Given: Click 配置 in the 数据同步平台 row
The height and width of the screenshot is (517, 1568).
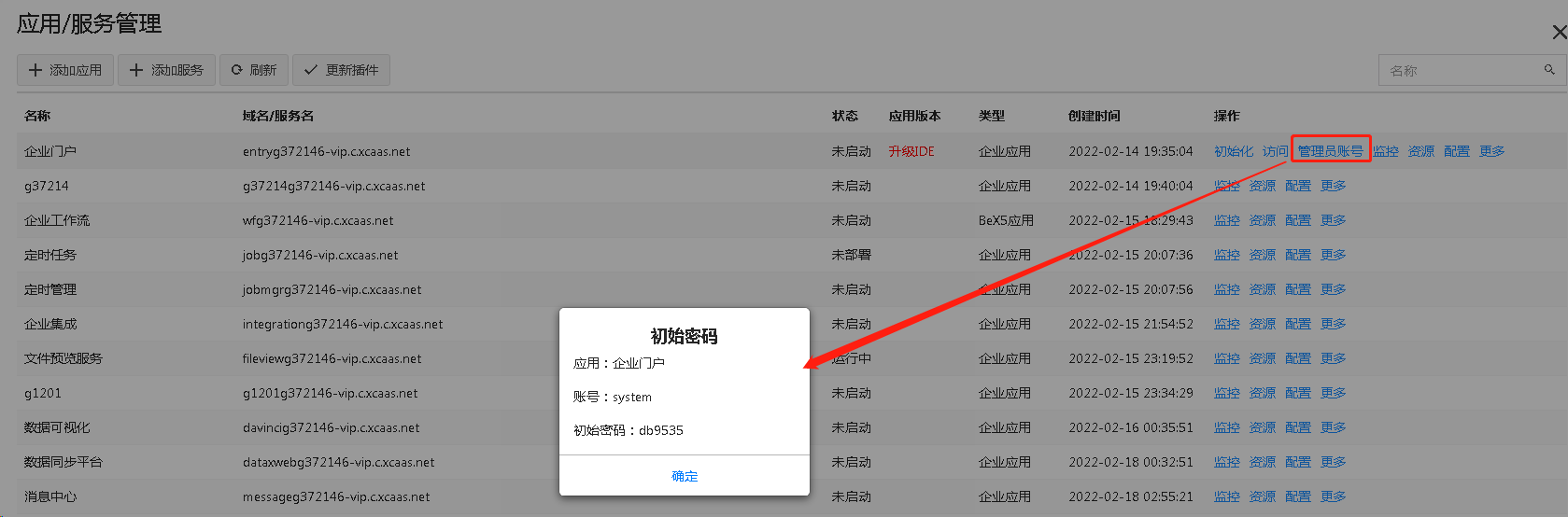Looking at the screenshot, I should [1298, 462].
